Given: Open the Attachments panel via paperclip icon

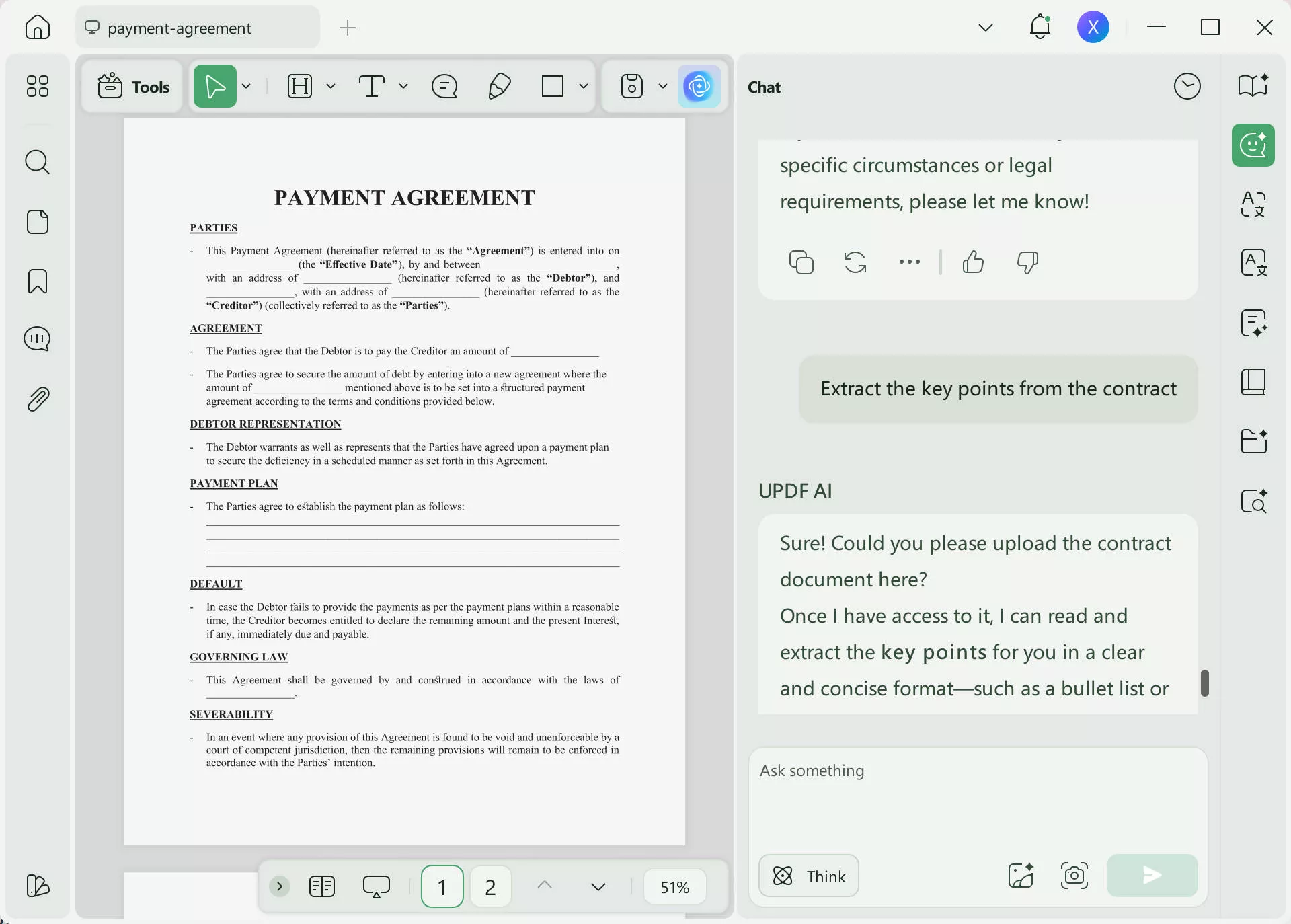Looking at the screenshot, I should pyautogui.click(x=37, y=399).
